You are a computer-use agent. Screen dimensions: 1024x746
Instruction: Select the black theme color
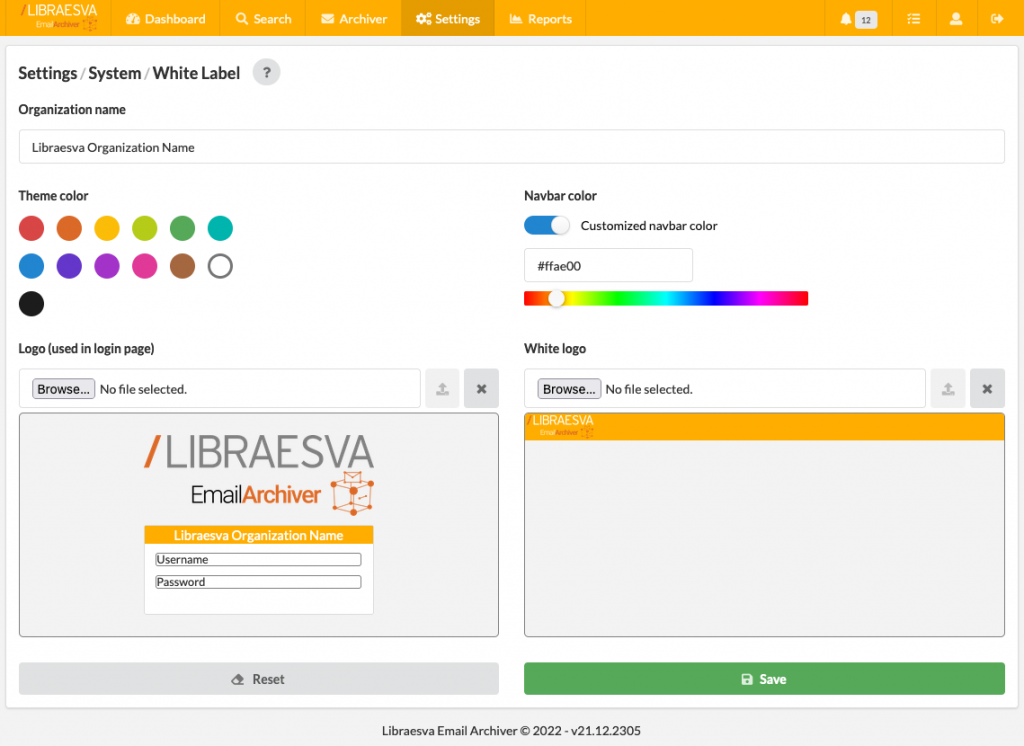31,304
